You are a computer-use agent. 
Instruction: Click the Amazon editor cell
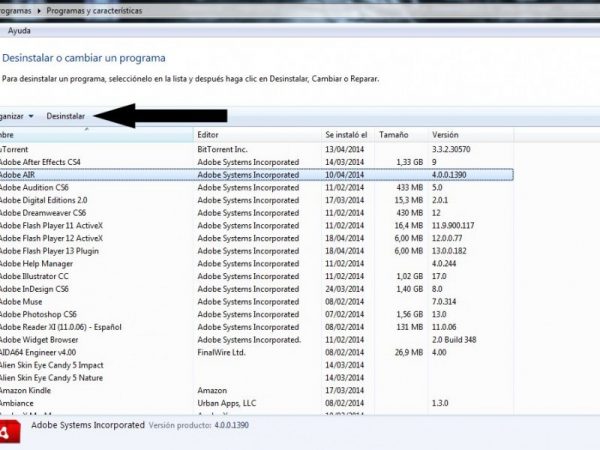212,390
